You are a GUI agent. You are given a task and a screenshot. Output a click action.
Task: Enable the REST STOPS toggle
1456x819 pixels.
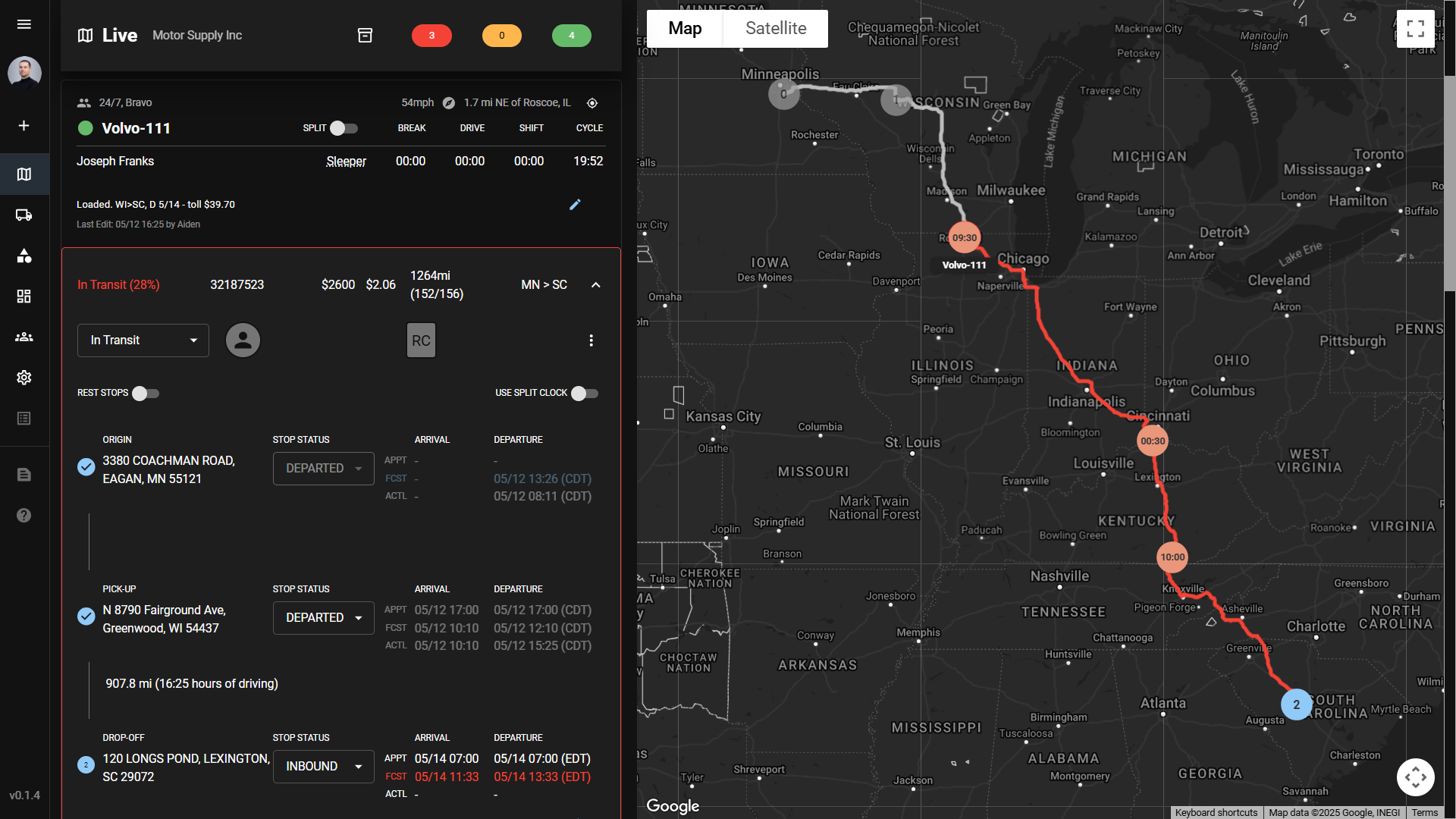(145, 394)
